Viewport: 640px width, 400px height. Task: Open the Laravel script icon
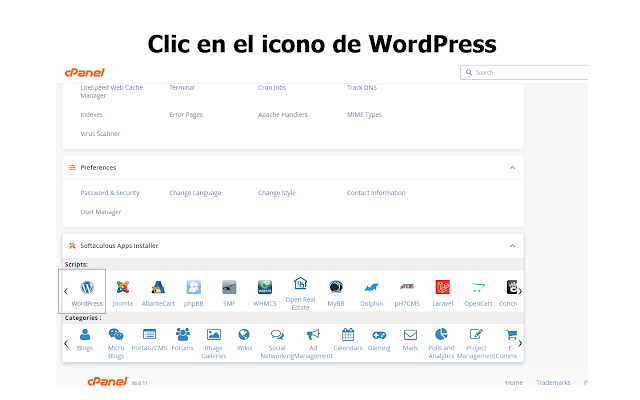(x=442, y=287)
